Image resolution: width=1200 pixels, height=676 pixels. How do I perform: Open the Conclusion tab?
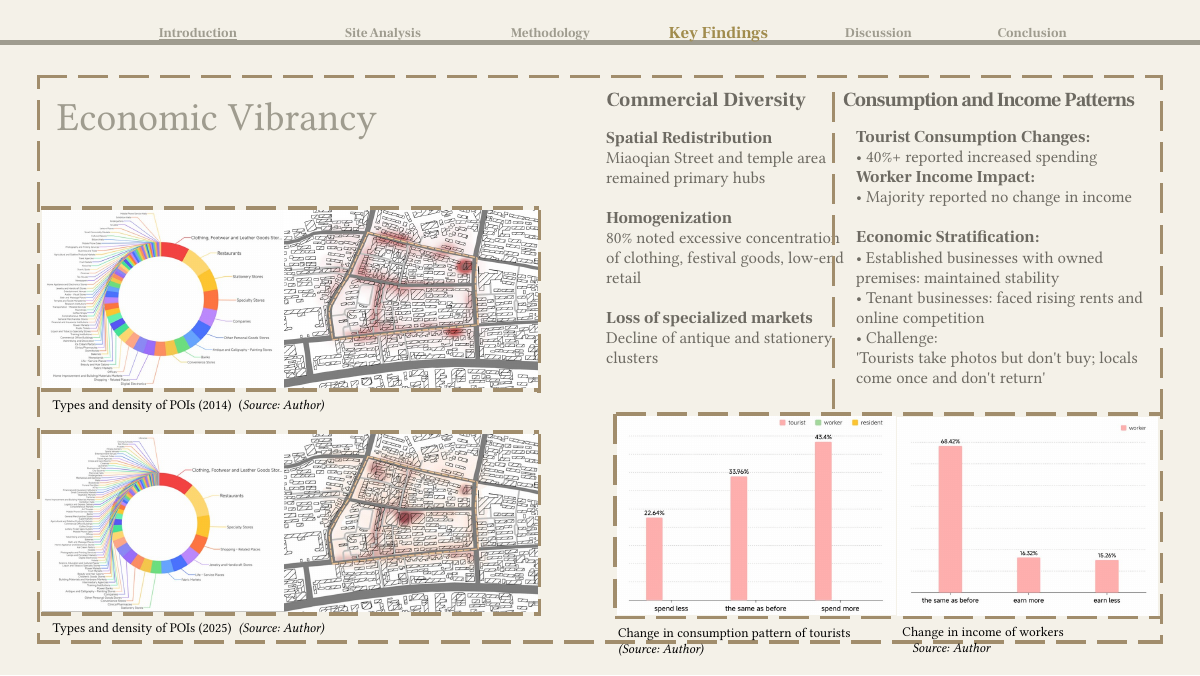[1032, 33]
